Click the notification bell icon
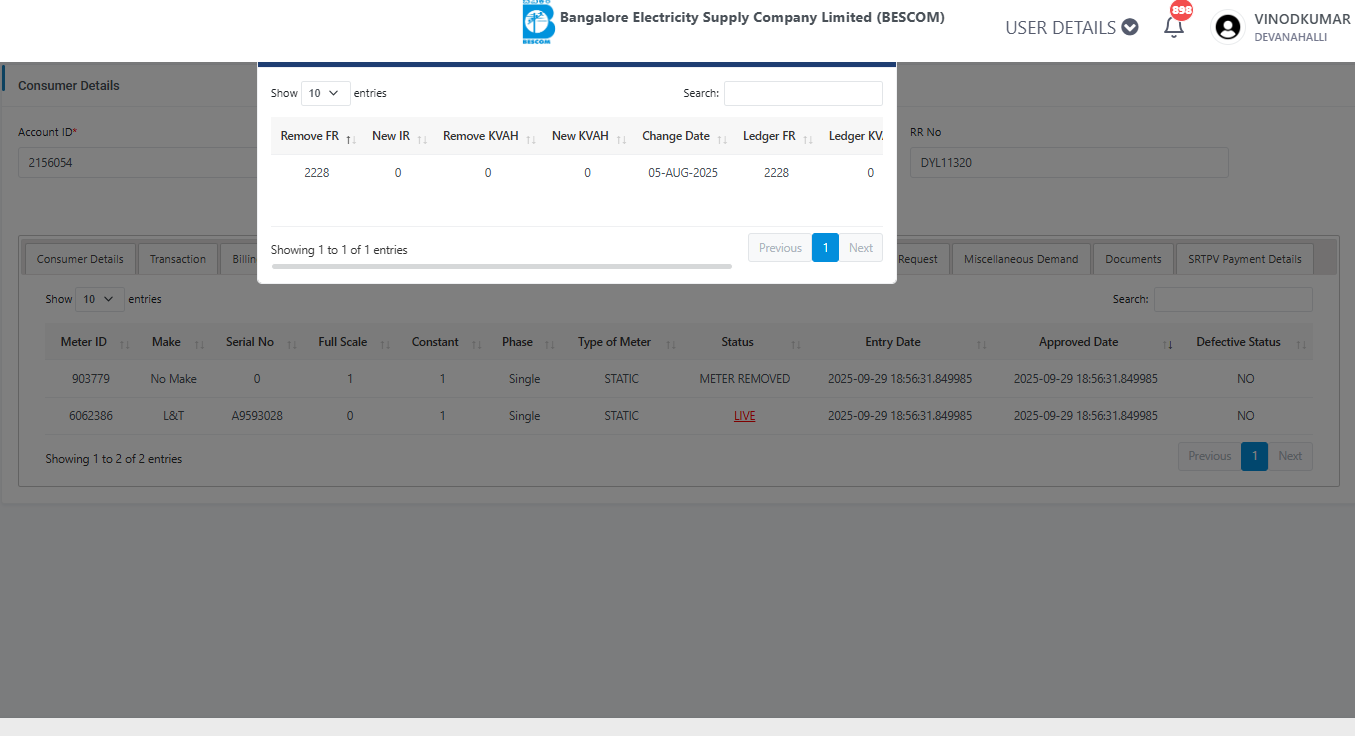The height and width of the screenshot is (736, 1355). (1173, 28)
